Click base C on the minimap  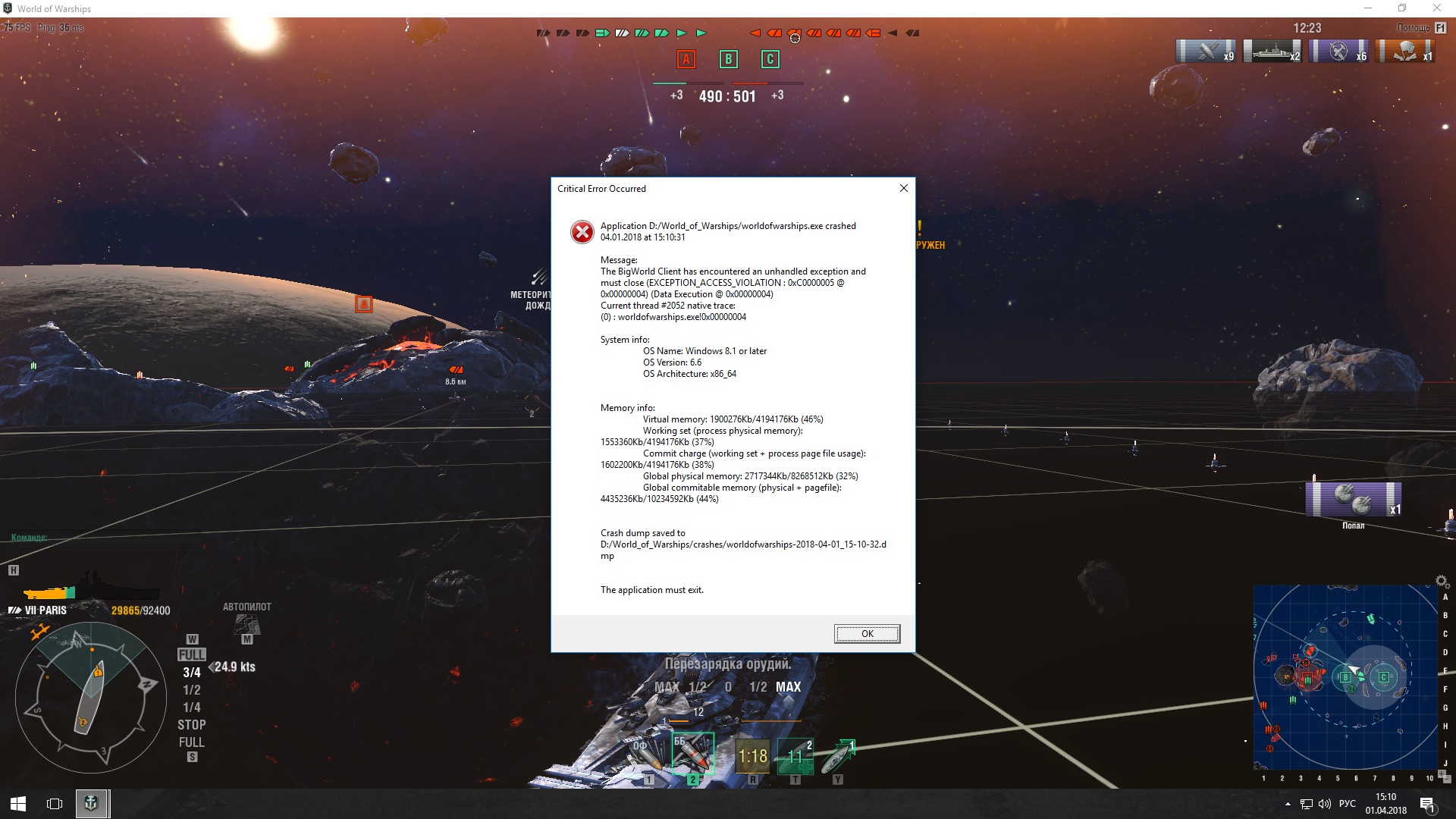point(1384,677)
